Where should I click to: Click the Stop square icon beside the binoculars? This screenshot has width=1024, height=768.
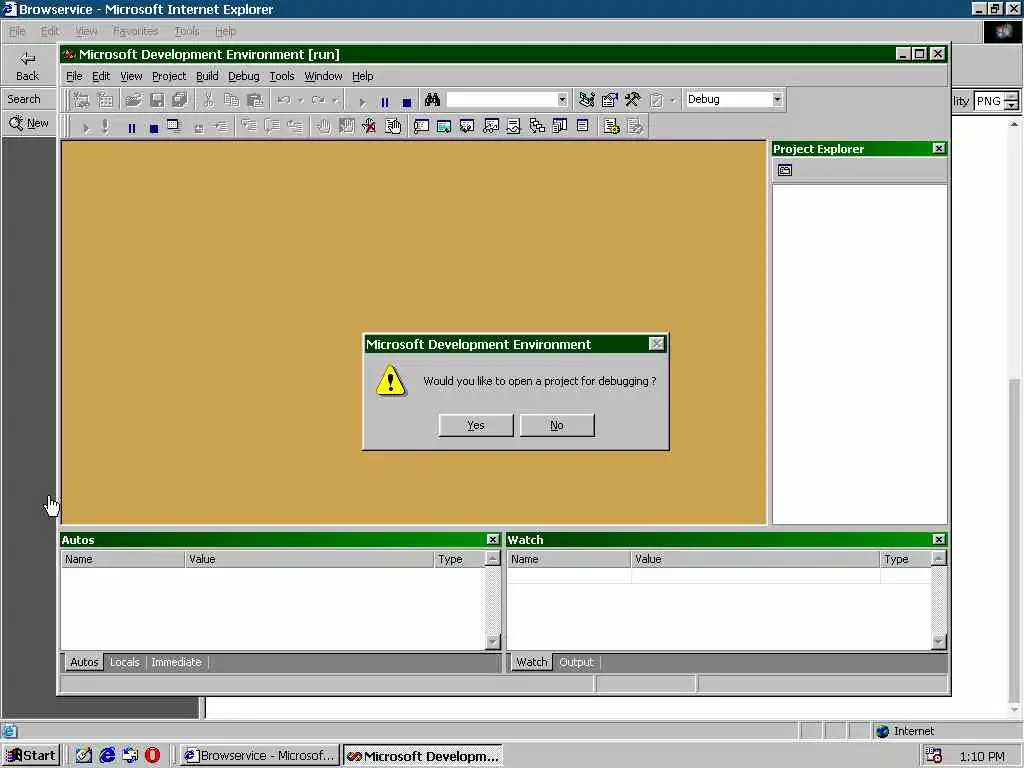[407, 102]
